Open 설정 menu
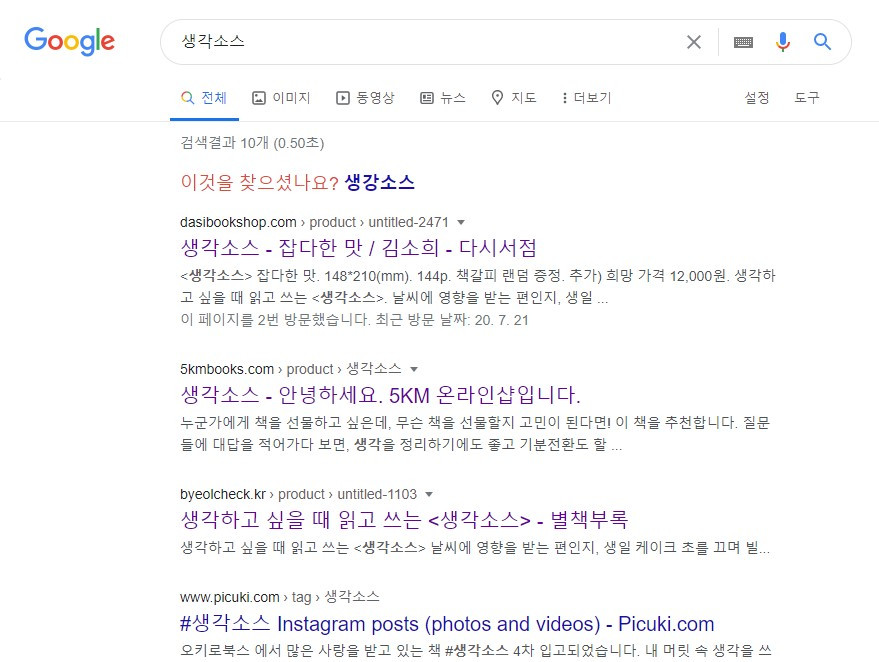Image resolution: width=879 pixels, height=662 pixels. [756, 98]
